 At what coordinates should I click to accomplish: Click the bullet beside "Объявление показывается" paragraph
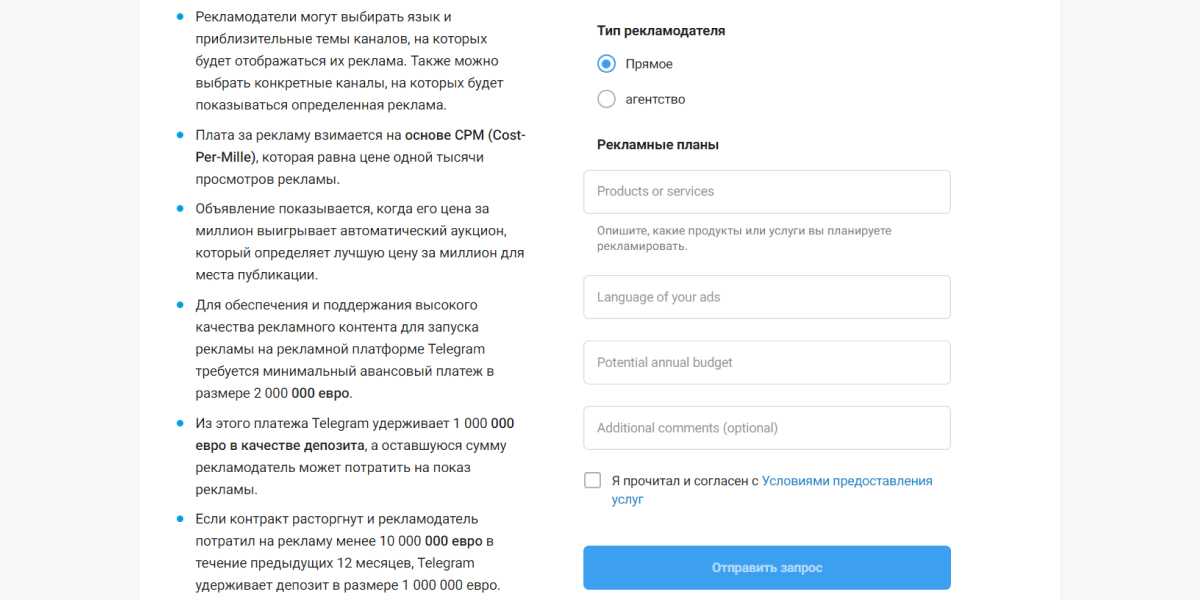pos(180,208)
